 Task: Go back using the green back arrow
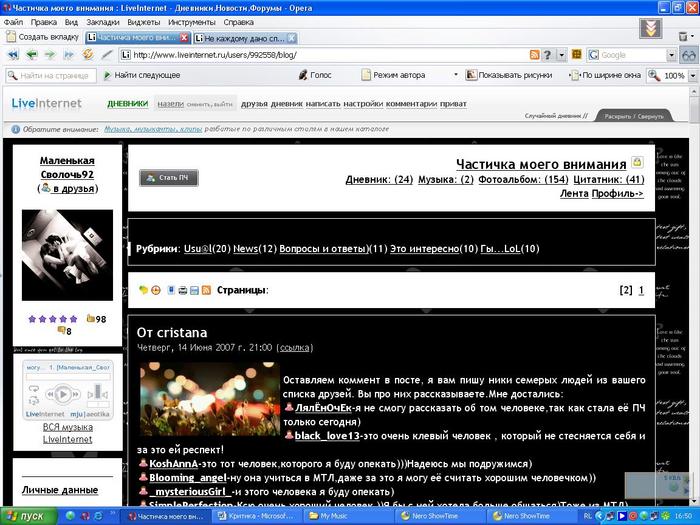[x=31, y=55]
